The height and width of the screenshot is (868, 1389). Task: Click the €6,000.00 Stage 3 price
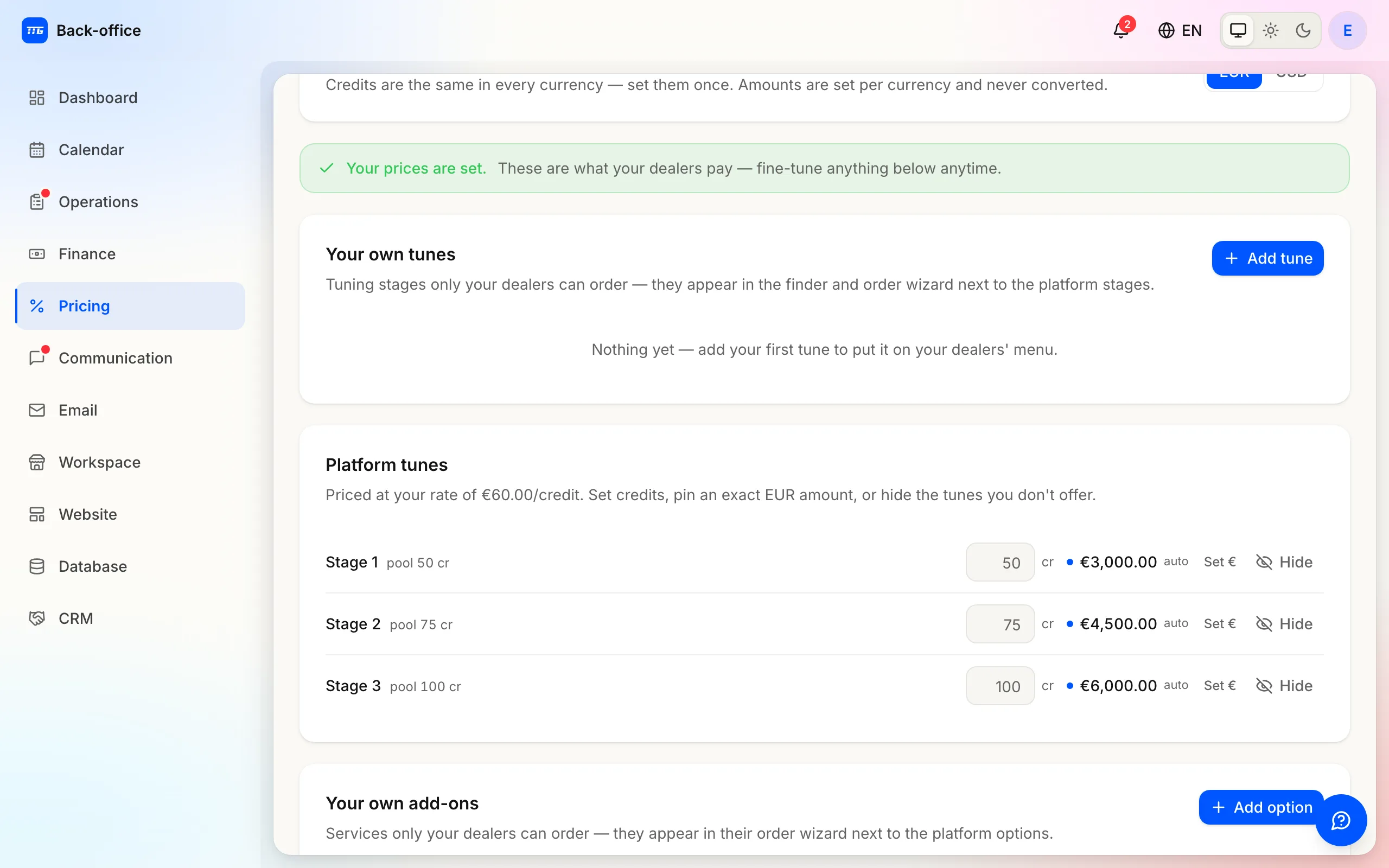(1118, 686)
